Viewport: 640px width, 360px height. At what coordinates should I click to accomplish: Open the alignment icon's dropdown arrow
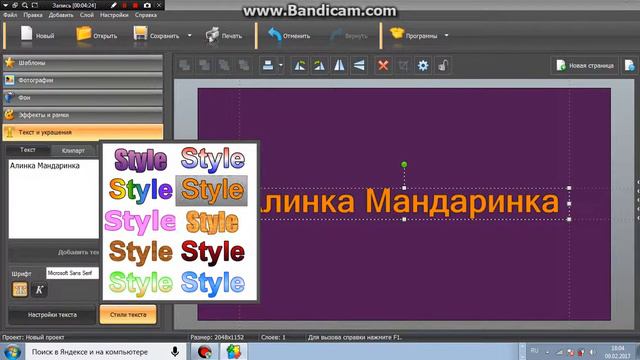point(280,65)
